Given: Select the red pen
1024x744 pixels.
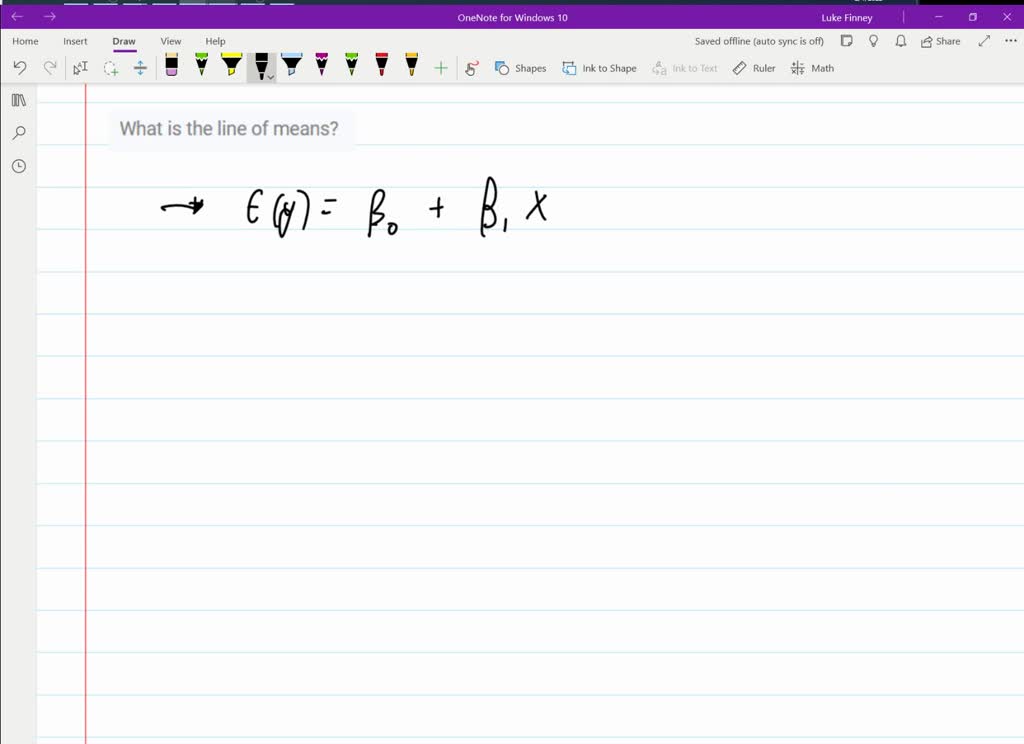Looking at the screenshot, I should tap(381, 65).
